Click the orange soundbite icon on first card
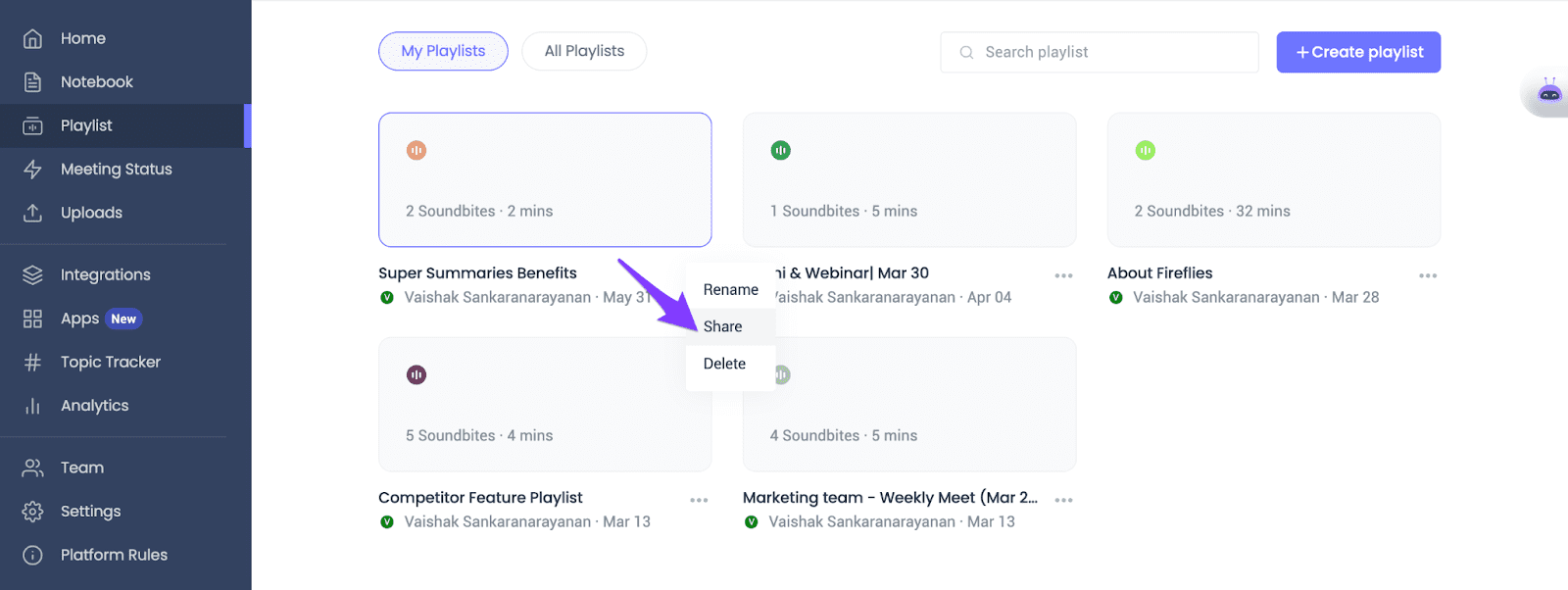This screenshot has width=1568, height=590. [x=416, y=150]
